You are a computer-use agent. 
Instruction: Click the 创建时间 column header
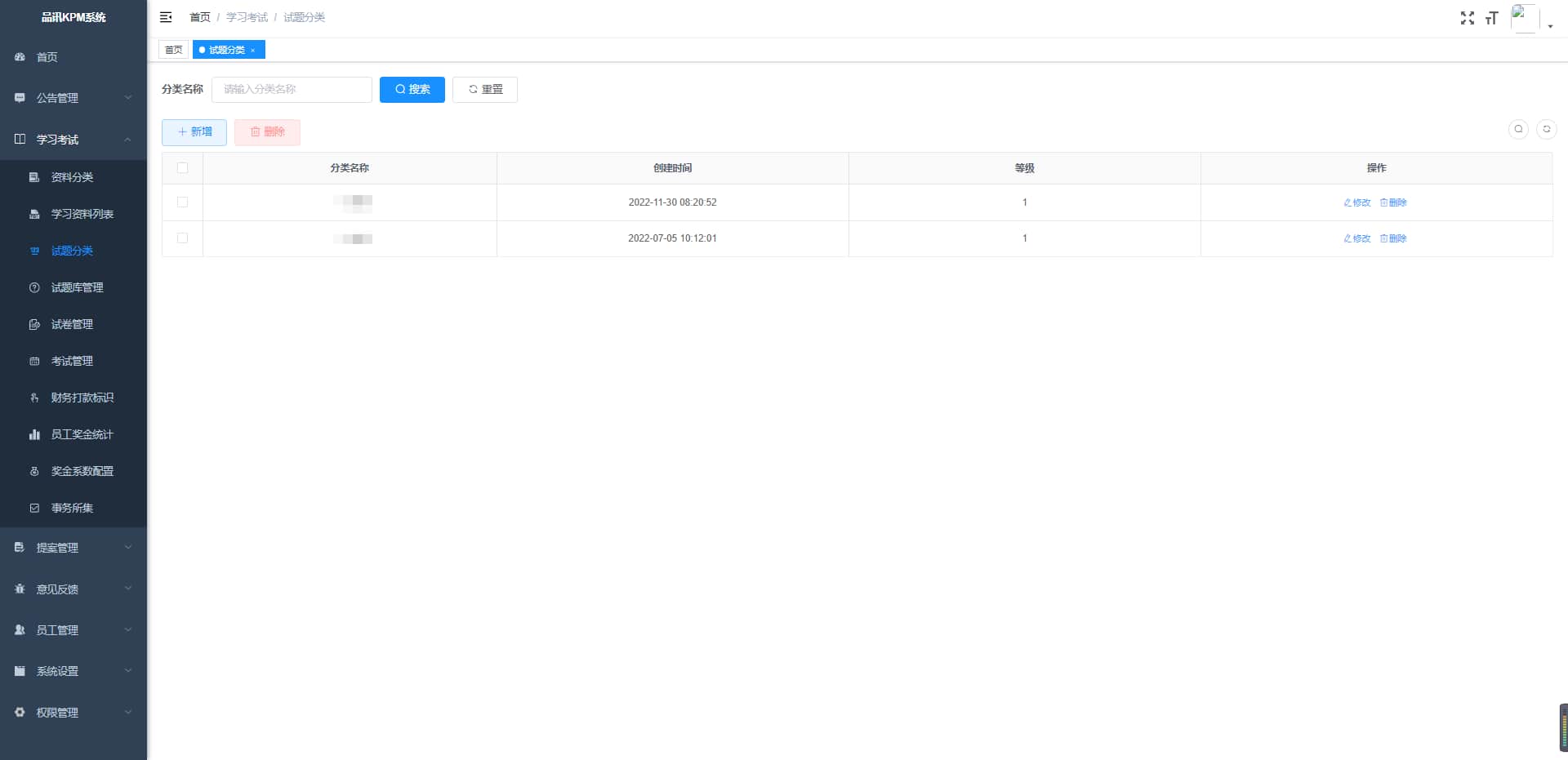673,168
